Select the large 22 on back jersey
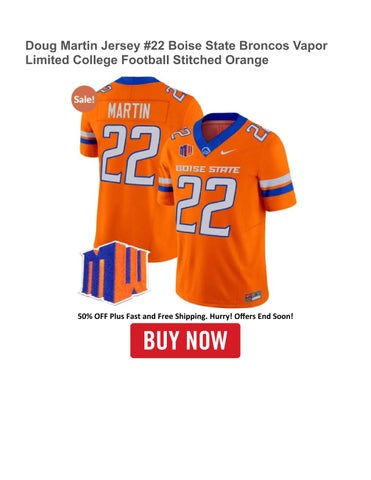The image size is (371, 480). pyautogui.click(x=131, y=155)
